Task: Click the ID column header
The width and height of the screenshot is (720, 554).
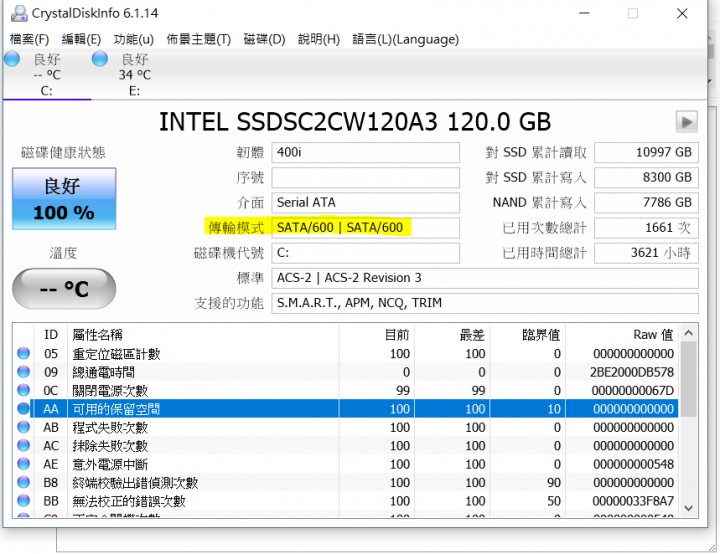Action: (51, 335)
